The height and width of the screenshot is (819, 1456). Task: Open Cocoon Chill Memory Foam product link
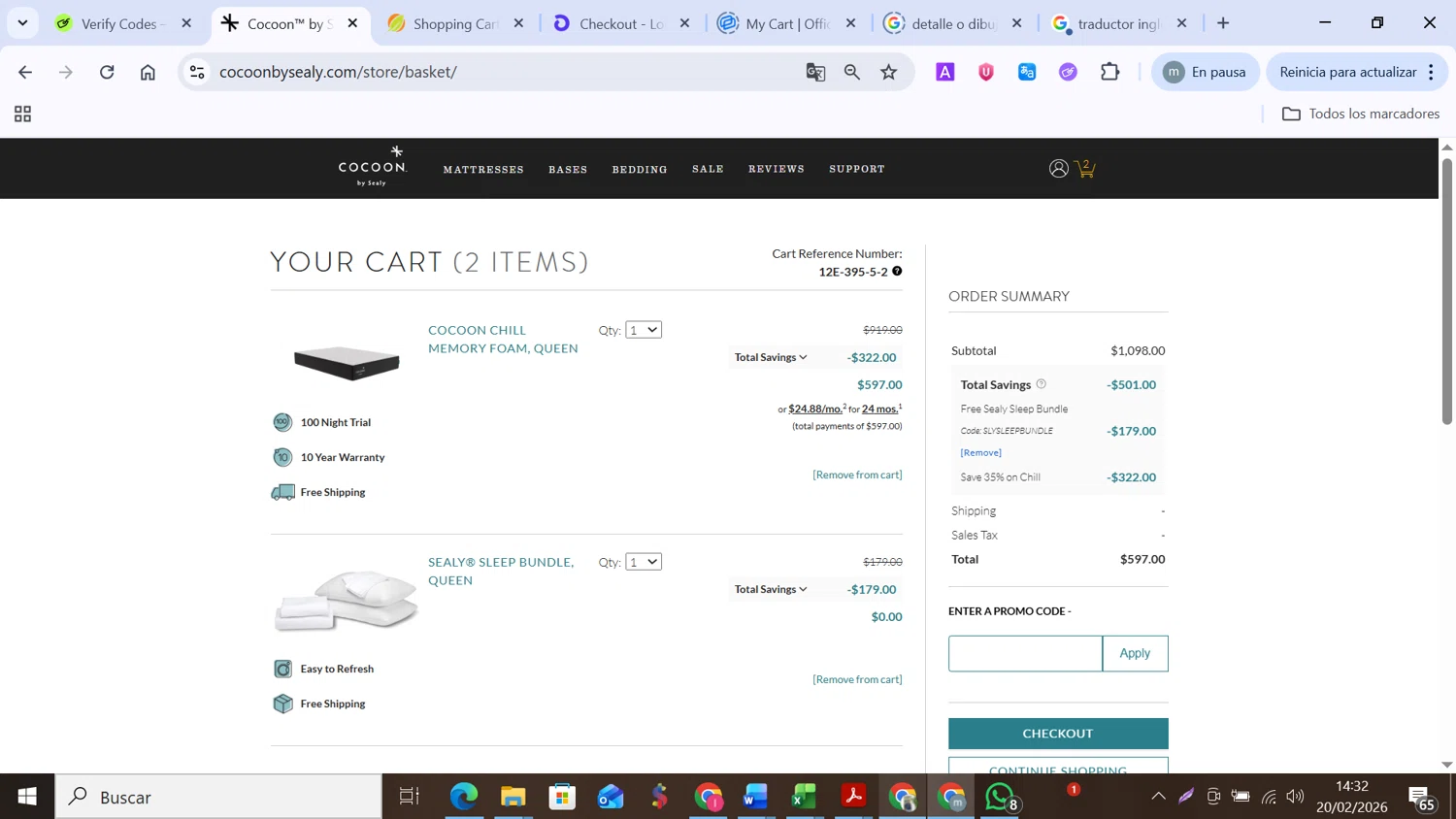(x=503, y=339)
